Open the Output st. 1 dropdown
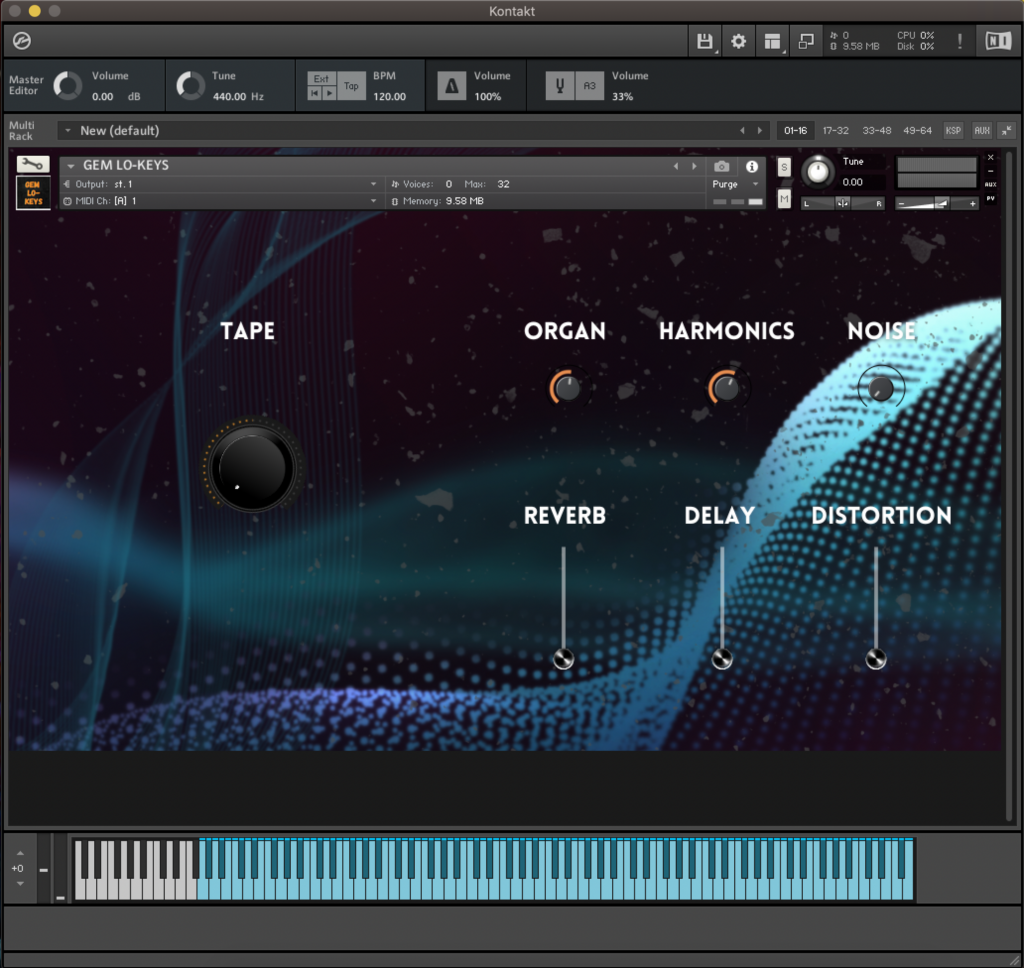 point(221,184)
